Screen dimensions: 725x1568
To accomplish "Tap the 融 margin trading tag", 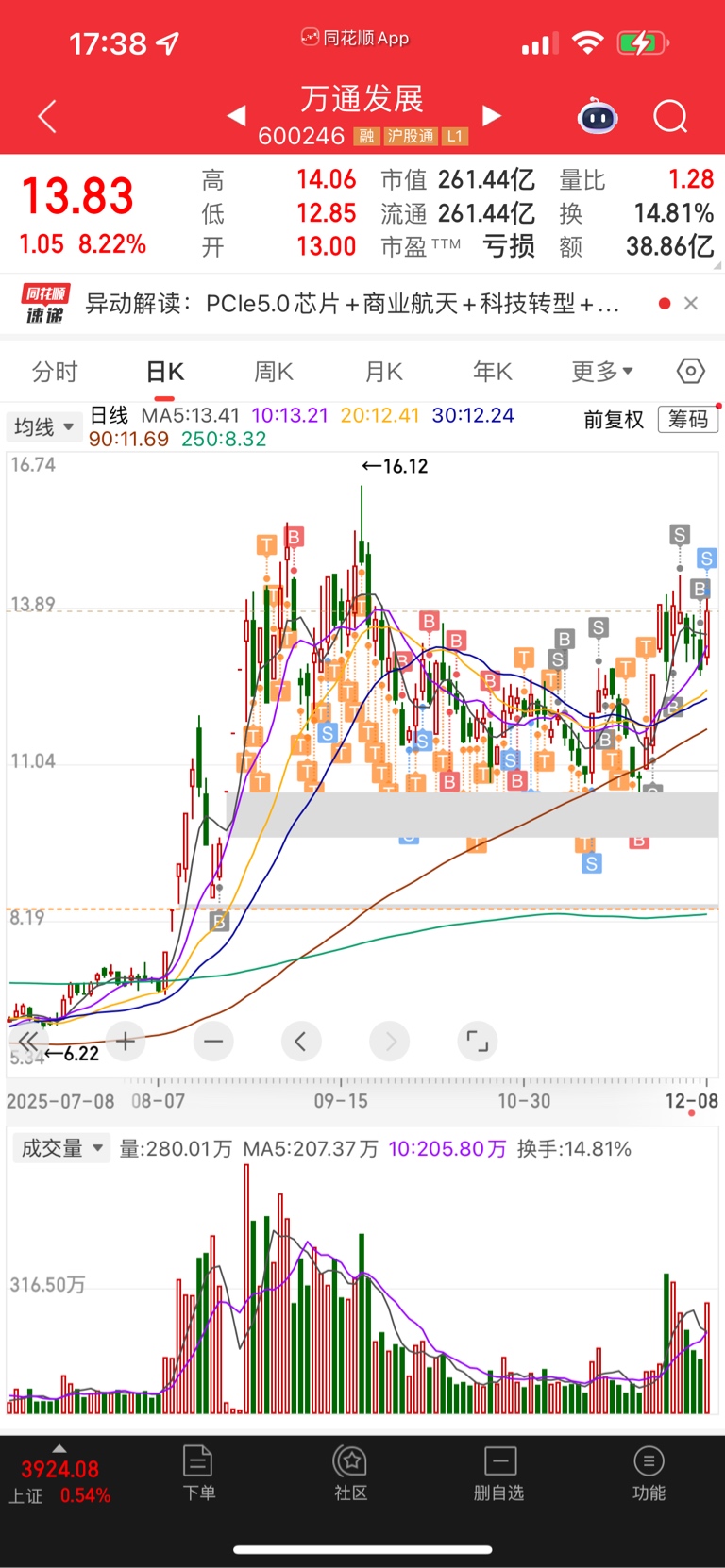I will (x=366, y=137).
